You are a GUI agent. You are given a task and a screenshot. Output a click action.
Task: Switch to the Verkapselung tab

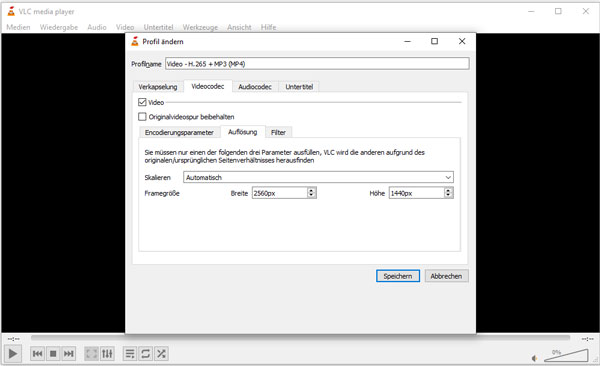click(158, 87)
